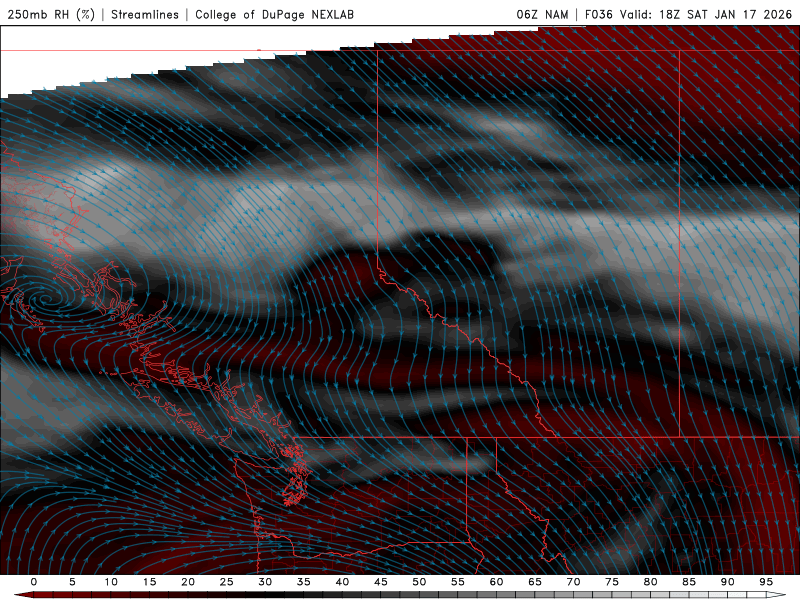Click the 0 label on the color scale
The width and height of the screenshot is (800, 600).
[34, 582]
